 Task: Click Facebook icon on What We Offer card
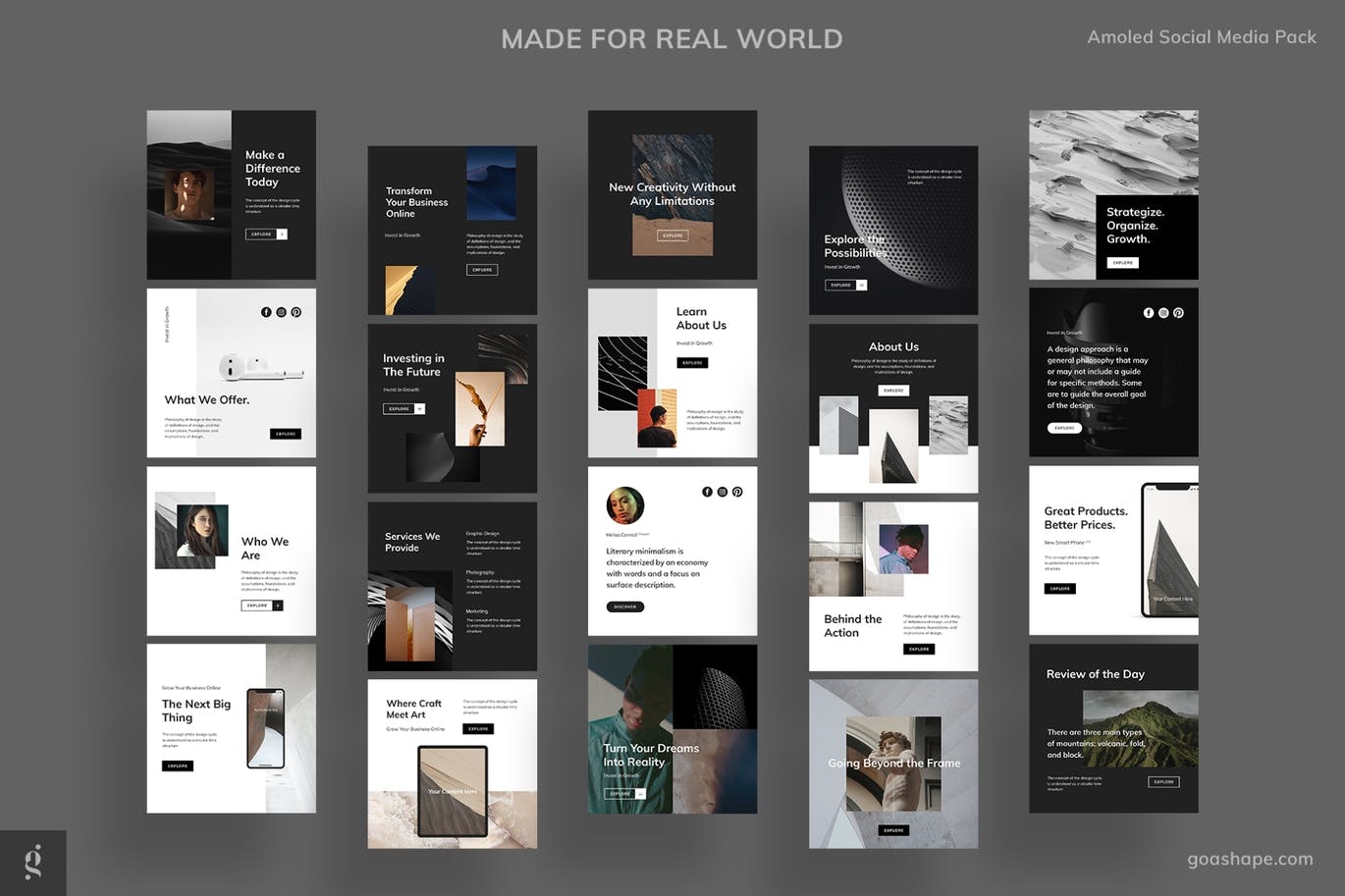coord(266,312)
